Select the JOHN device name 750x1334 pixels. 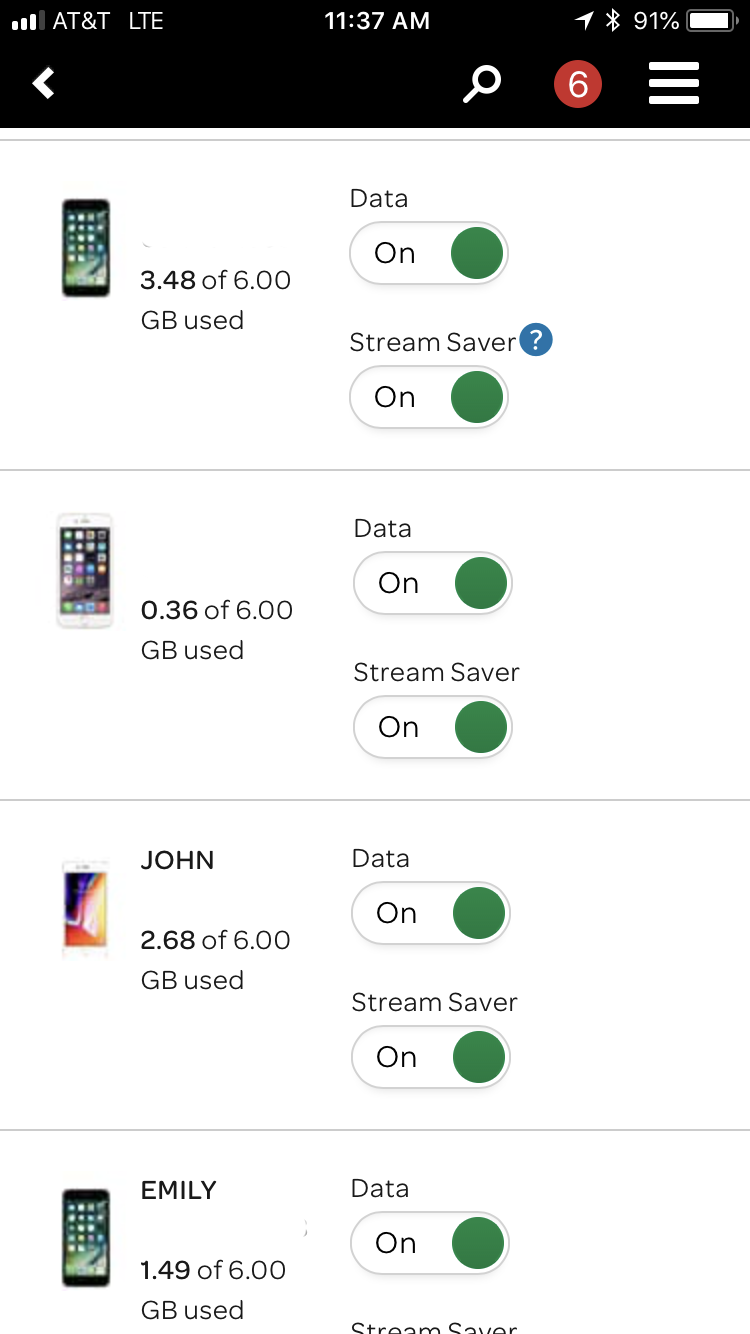178,860
